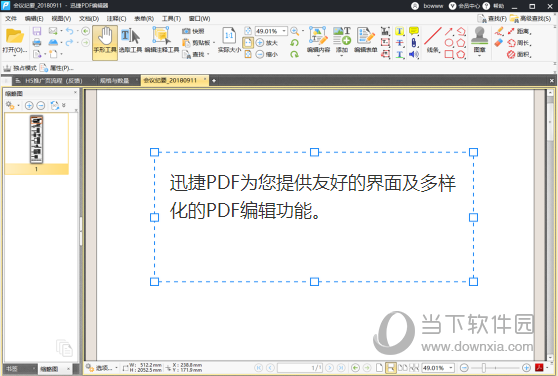The width and height of the screenshot is (558, 376).
Task: Go to the next page in status bar
Action: [330, 367]
